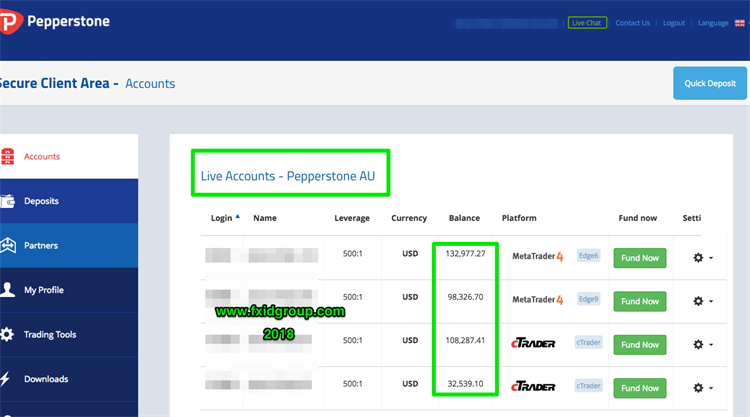Click the Pepperstone logo

(55, 22)
